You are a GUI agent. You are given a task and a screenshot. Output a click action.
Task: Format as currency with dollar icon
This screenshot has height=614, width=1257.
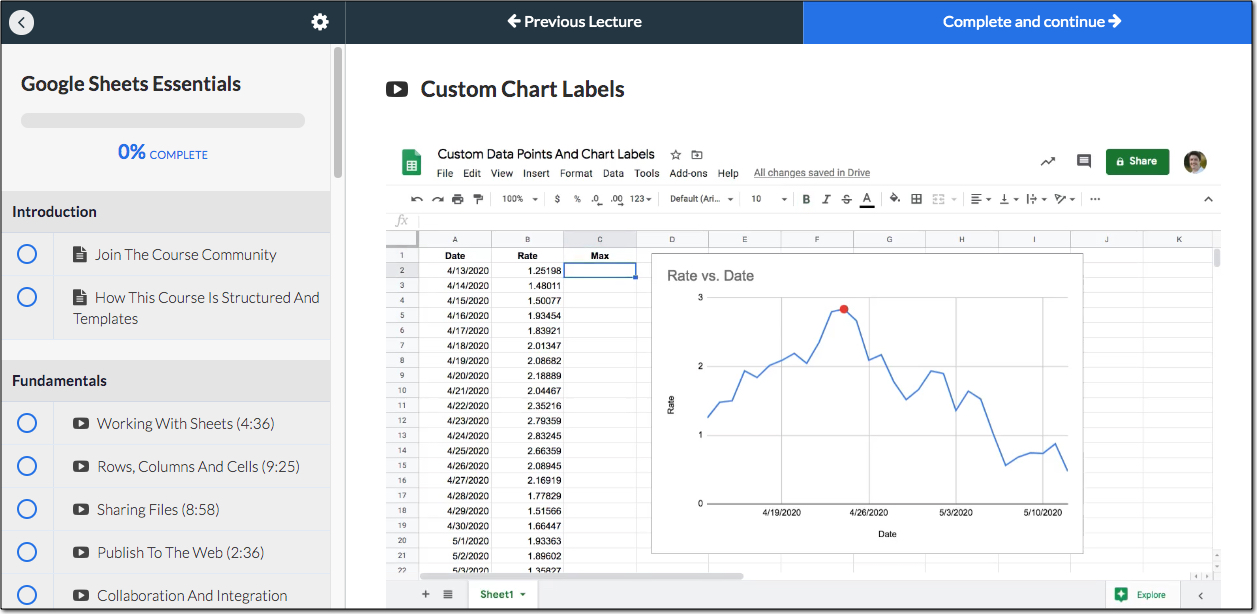pos(557,199)
